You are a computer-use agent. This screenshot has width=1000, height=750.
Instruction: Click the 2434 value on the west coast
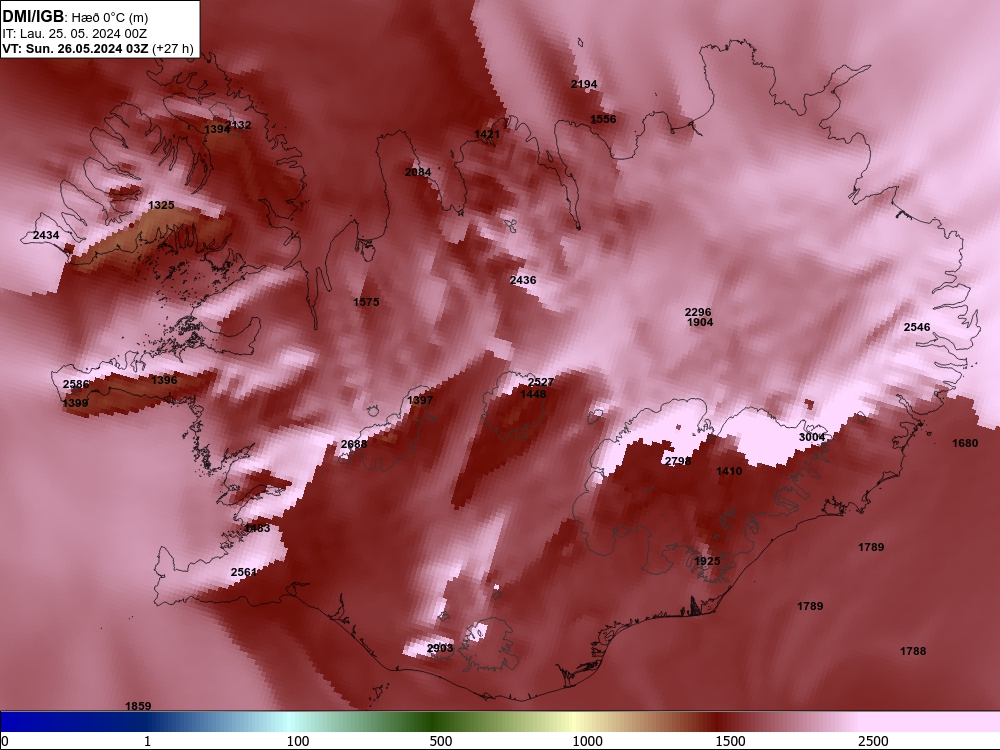point(46,235)
